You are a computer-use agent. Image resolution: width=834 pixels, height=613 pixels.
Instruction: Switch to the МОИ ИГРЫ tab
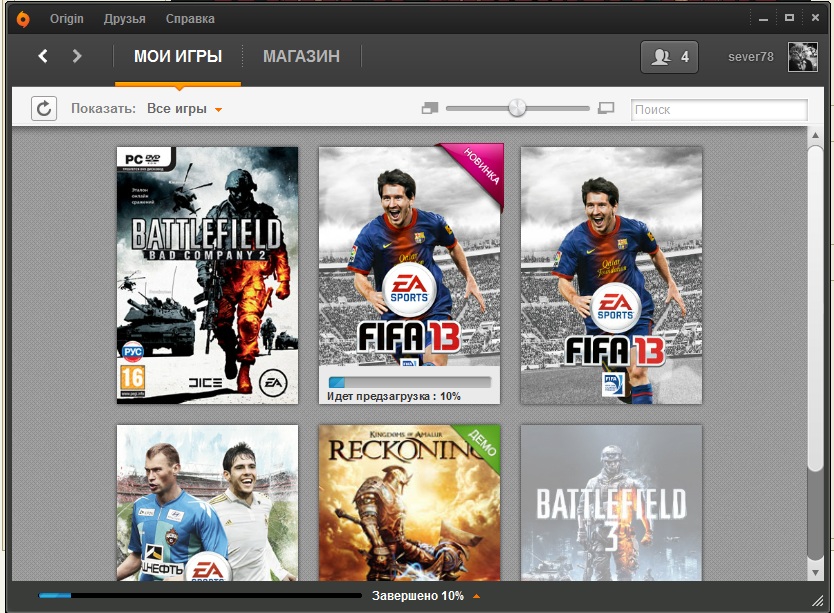click(x=178, y=56)
